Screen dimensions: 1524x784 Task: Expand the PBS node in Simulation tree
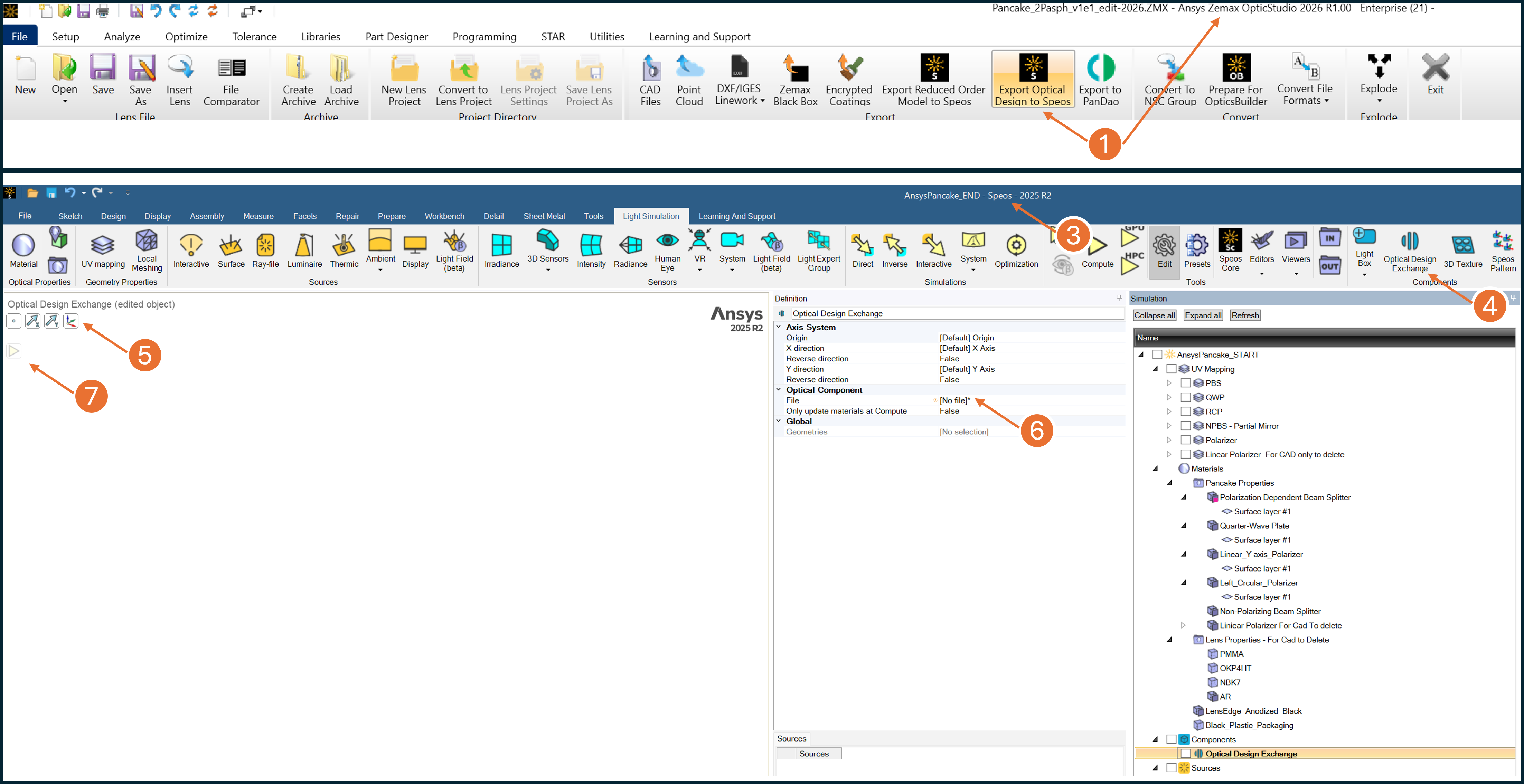point(1169,384)
